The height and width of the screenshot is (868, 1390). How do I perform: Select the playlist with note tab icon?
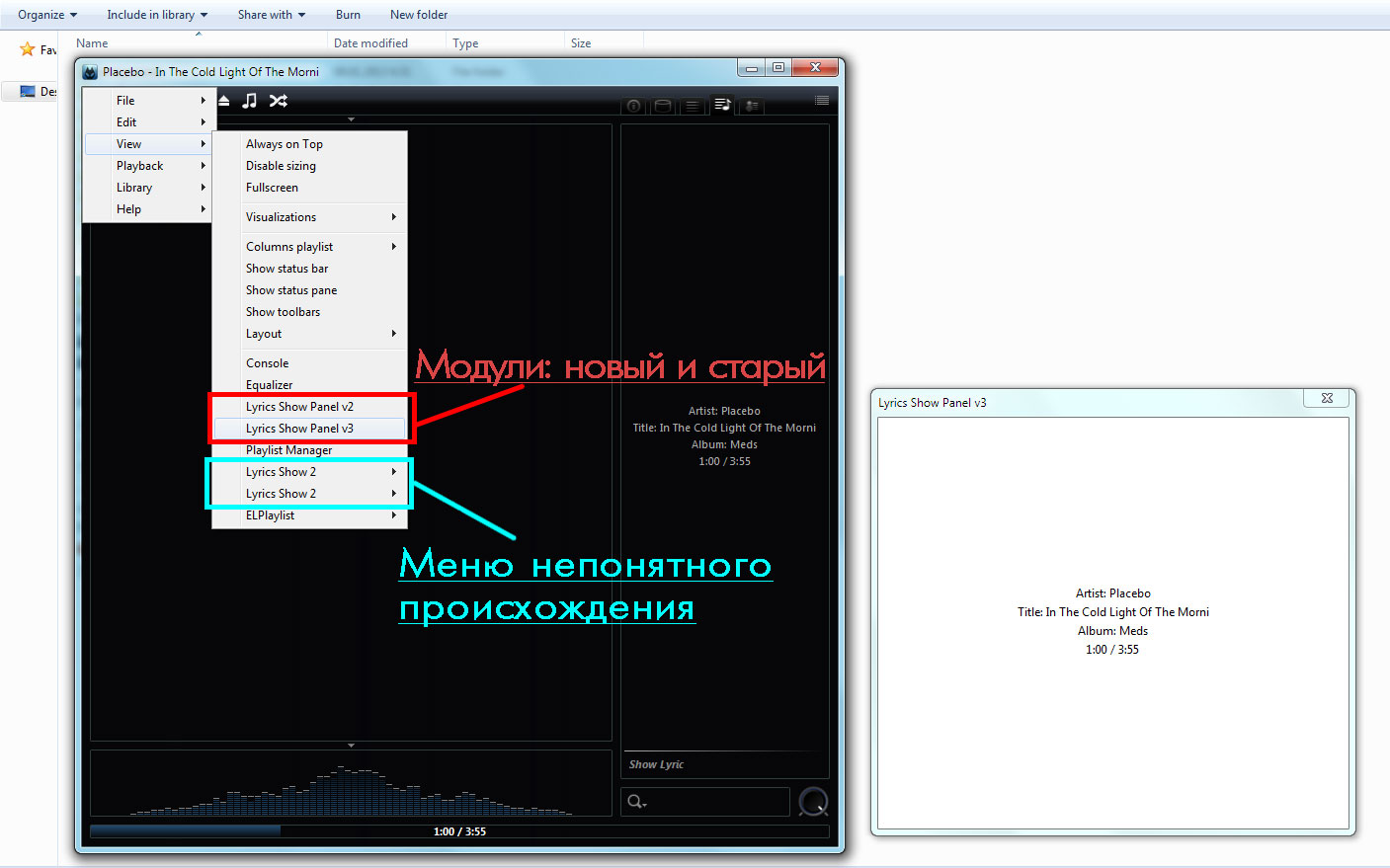(722, 105)
